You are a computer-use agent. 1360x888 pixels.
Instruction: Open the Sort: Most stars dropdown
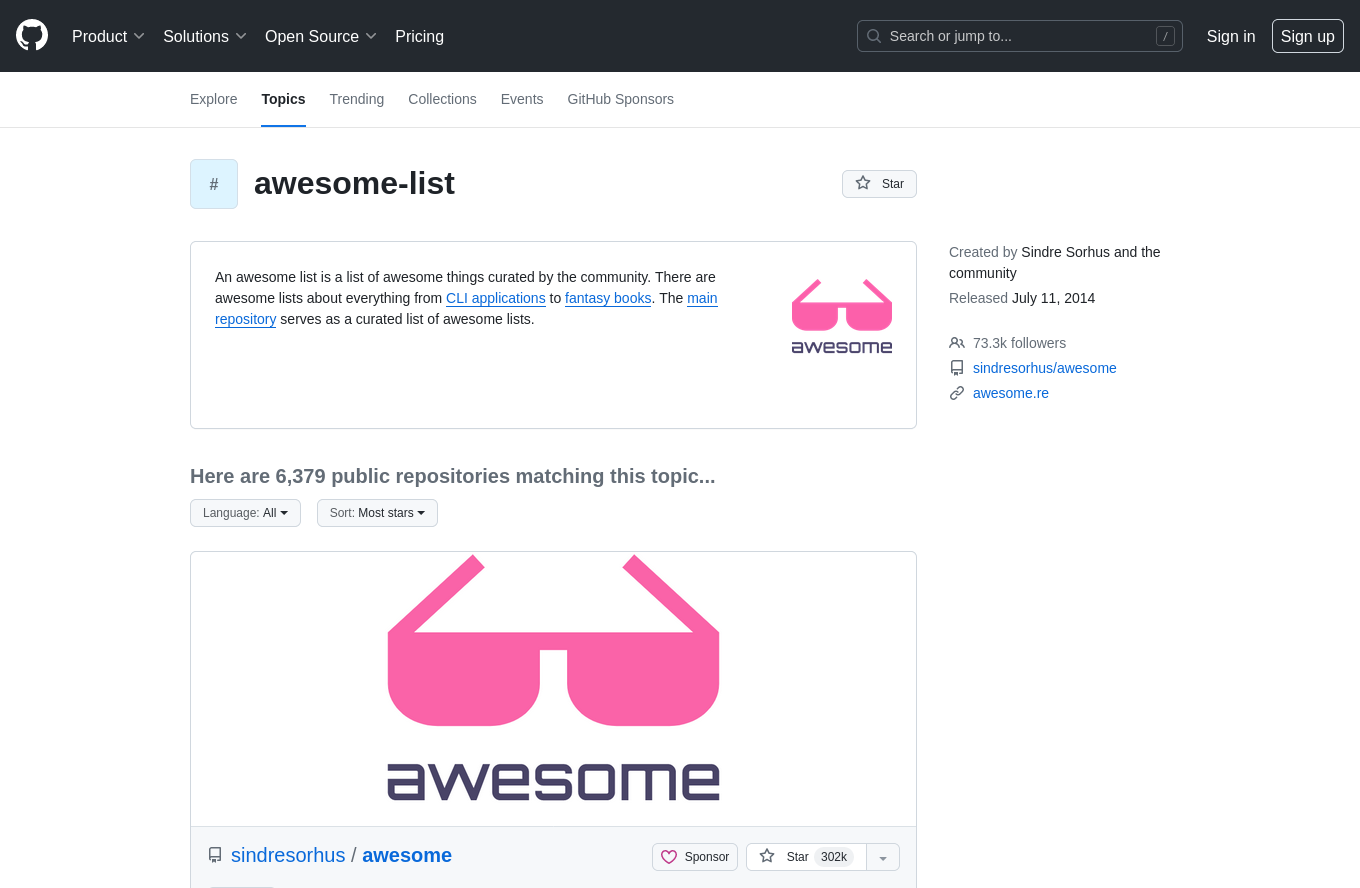click(377, 513)
